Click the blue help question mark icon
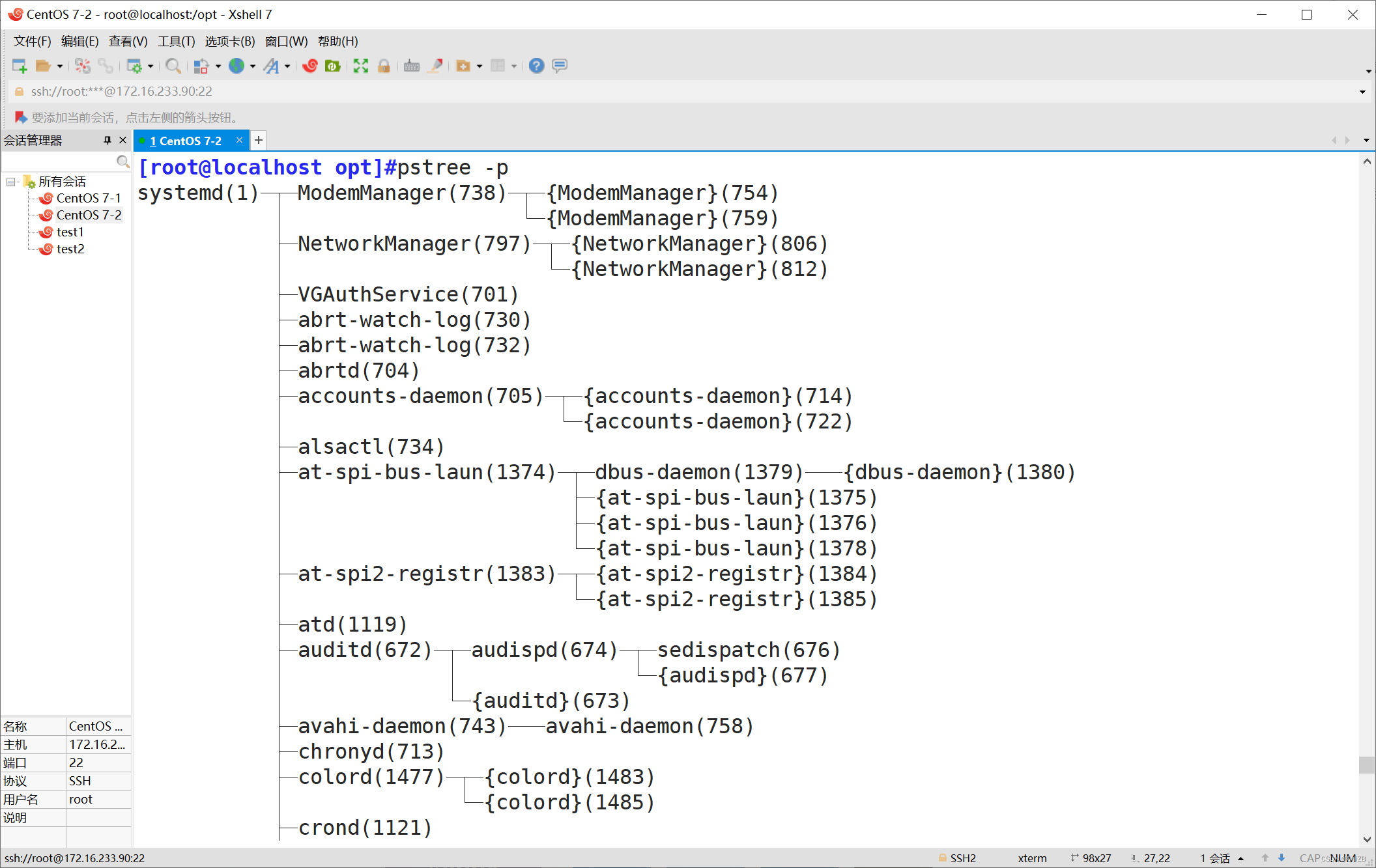The height and width of the screenshot is (868, 1376). pos(536,66)
